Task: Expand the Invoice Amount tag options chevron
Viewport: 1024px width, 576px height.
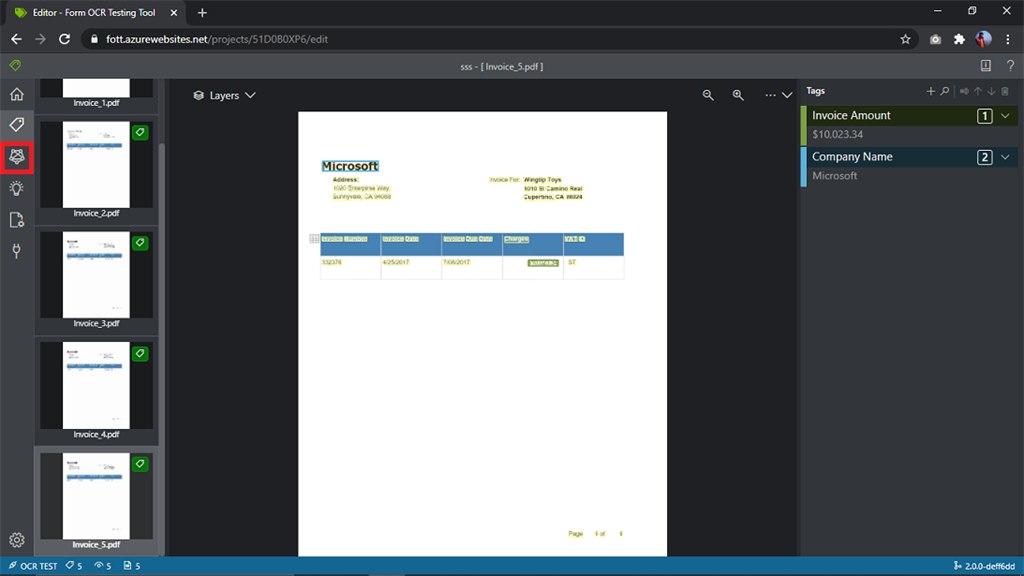Action: click(x=1006, y=115)
